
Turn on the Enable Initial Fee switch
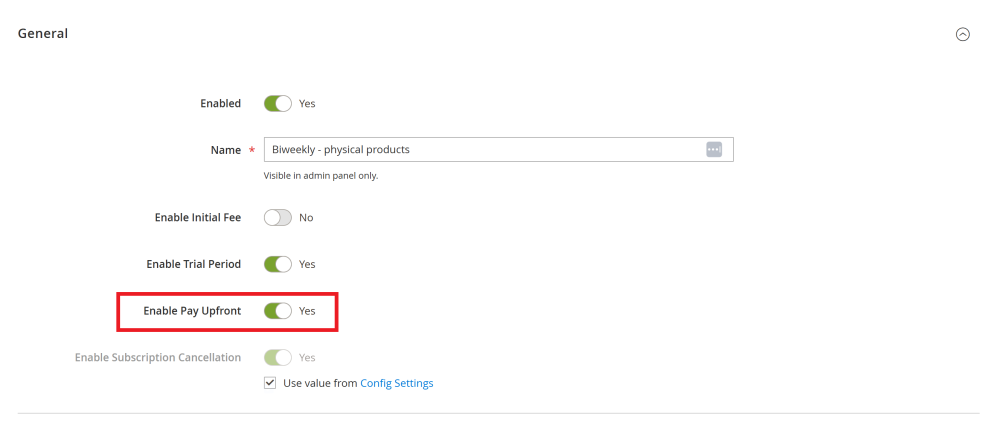point(277,218)
